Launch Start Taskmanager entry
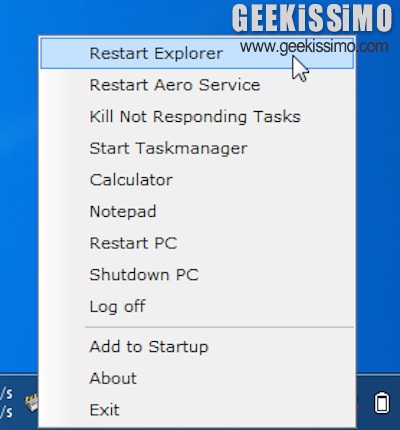The width and height of the screenshot is (400, 430). pos(197,148)
